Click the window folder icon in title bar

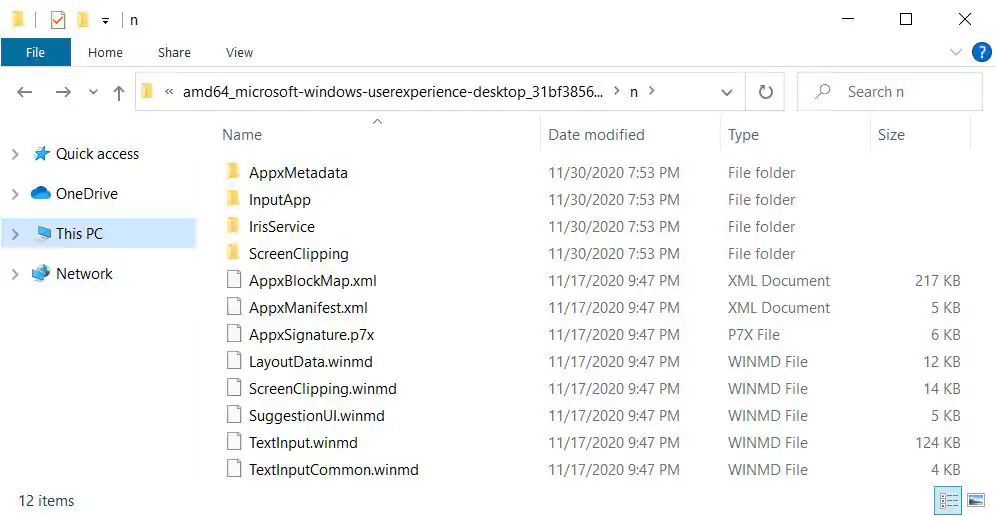pos(18,20)
